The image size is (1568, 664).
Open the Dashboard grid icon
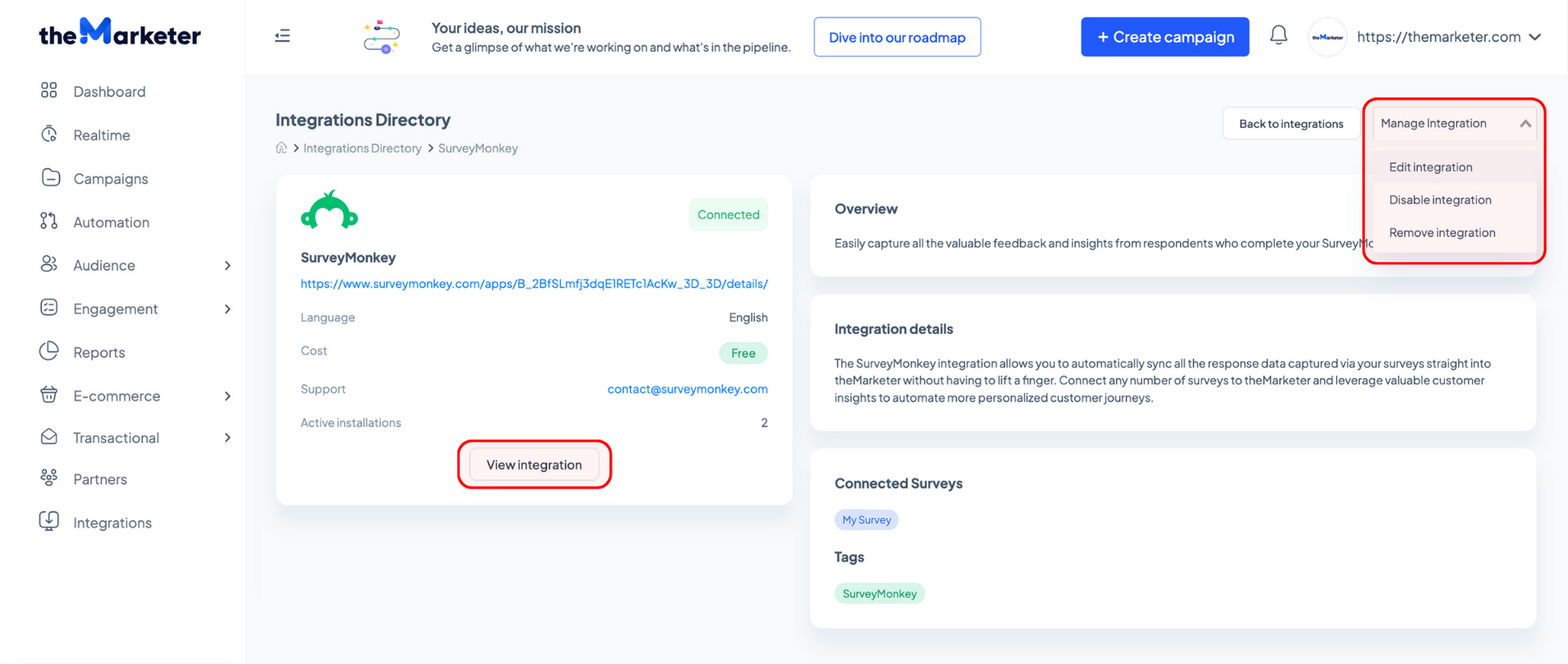coord(49,90)
